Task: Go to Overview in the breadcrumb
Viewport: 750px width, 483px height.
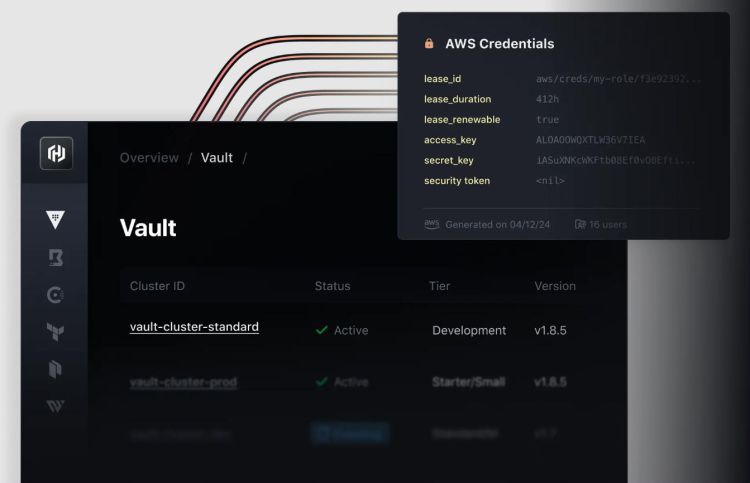Action: click(x=149, y=158)
